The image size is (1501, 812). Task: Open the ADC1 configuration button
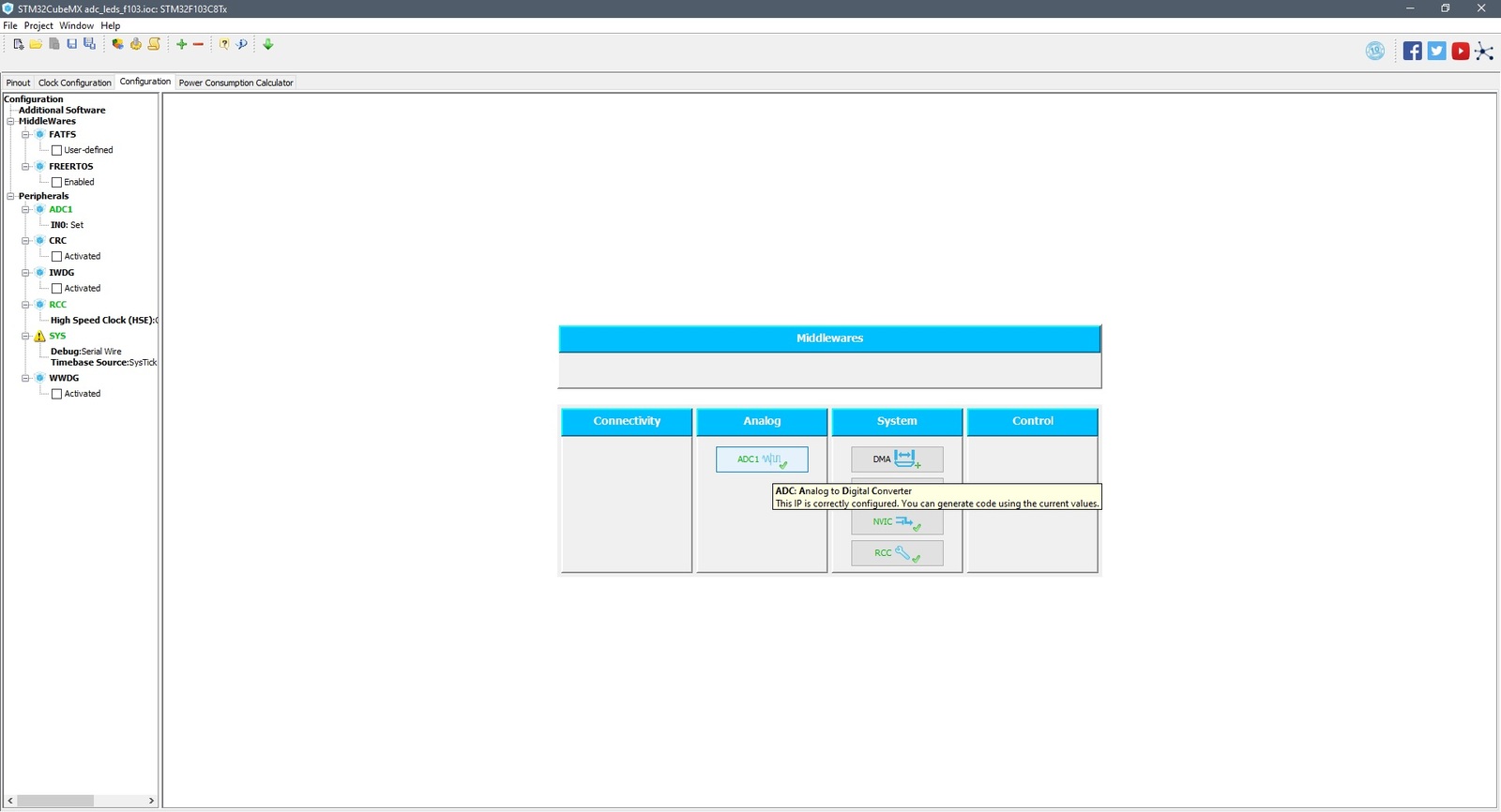[x=762, y=459]
